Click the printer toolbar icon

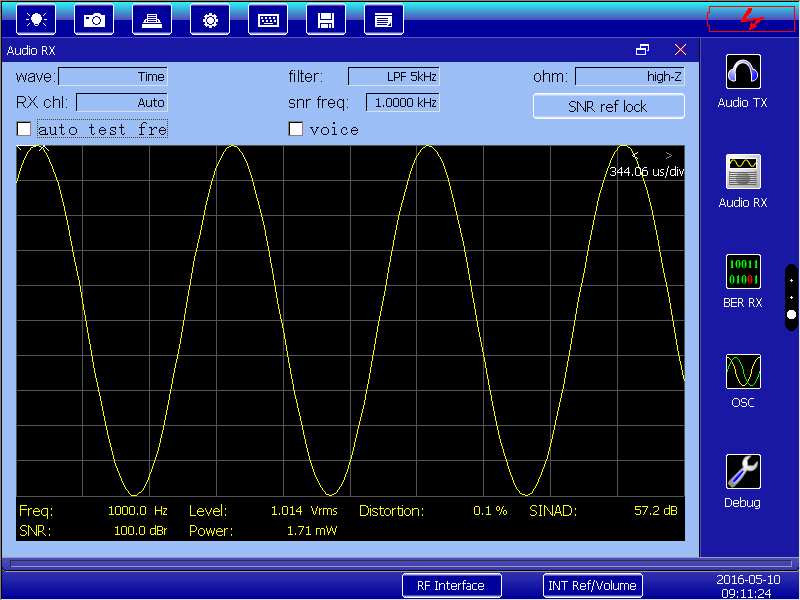pyautogui.click(x=152, y=19)
